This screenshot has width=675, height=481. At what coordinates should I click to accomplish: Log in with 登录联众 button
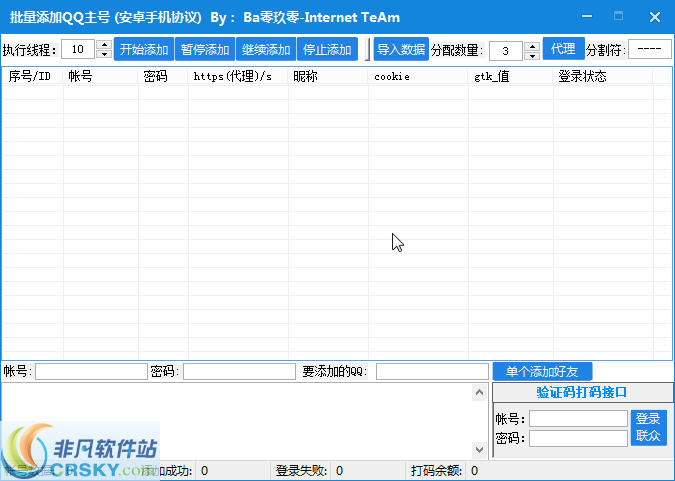[648, 427]
